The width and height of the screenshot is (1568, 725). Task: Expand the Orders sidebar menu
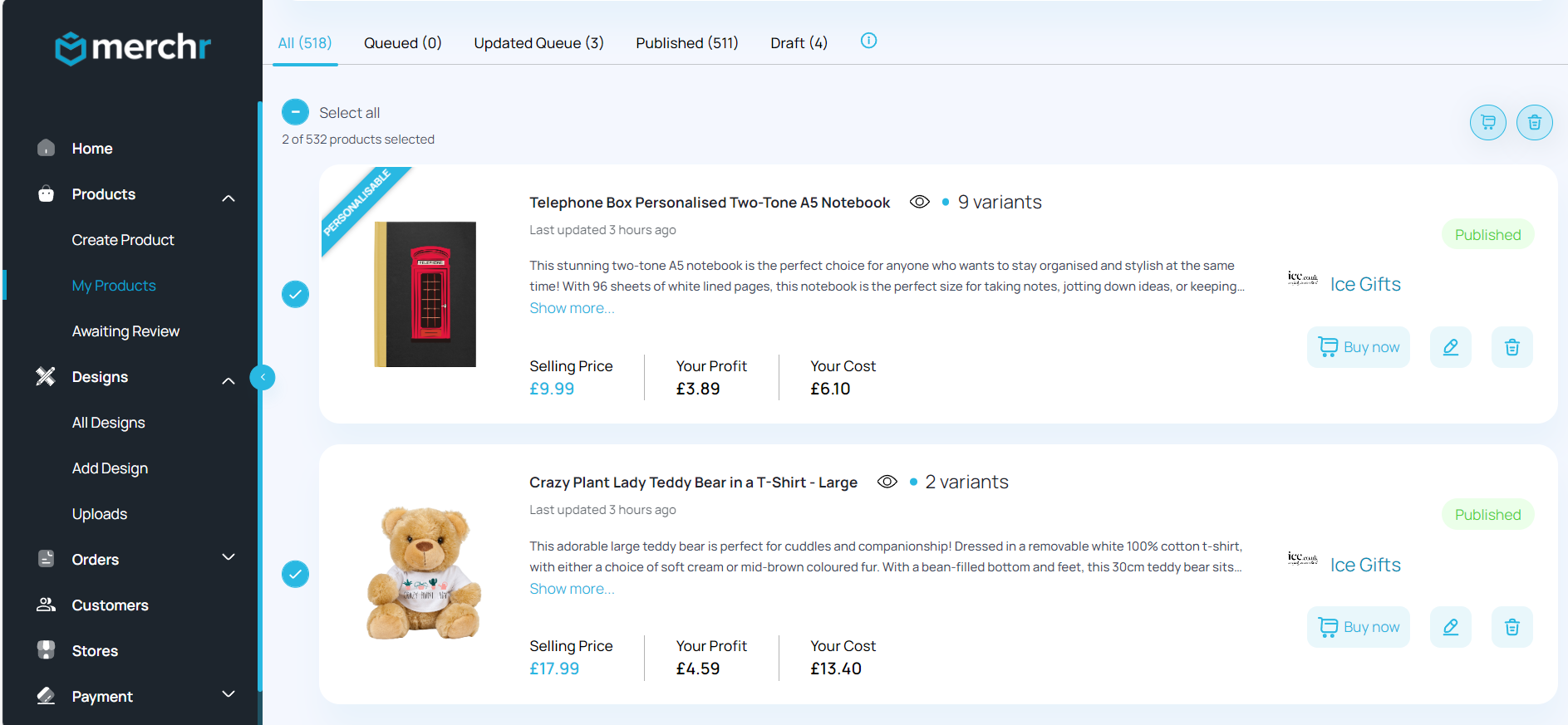229,557
